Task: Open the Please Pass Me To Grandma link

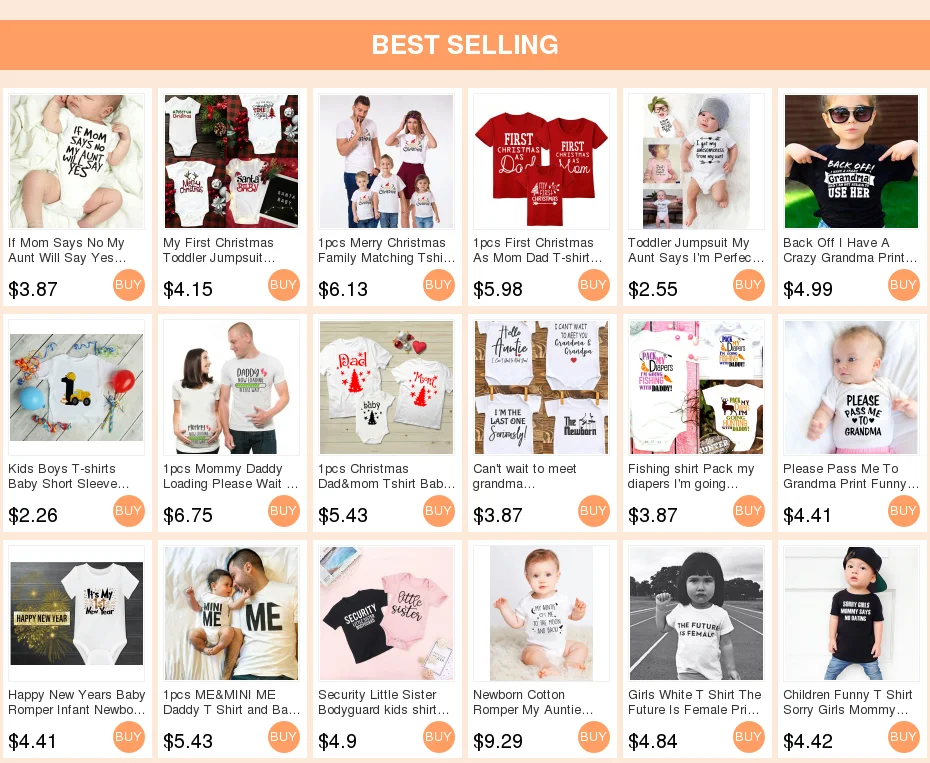Action: coord(851,476)
